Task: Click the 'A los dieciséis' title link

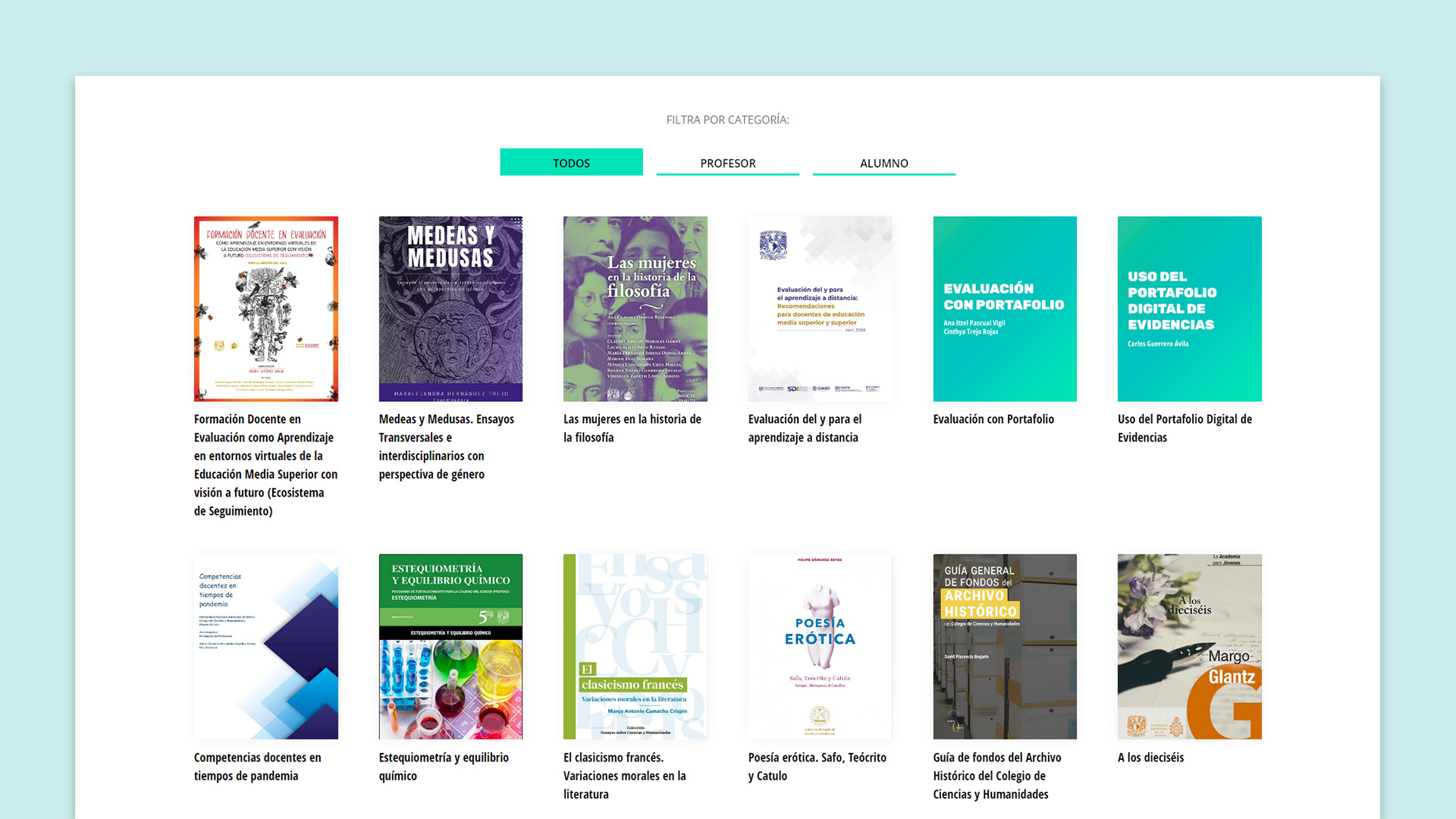Action: (x=1150, y=758)
